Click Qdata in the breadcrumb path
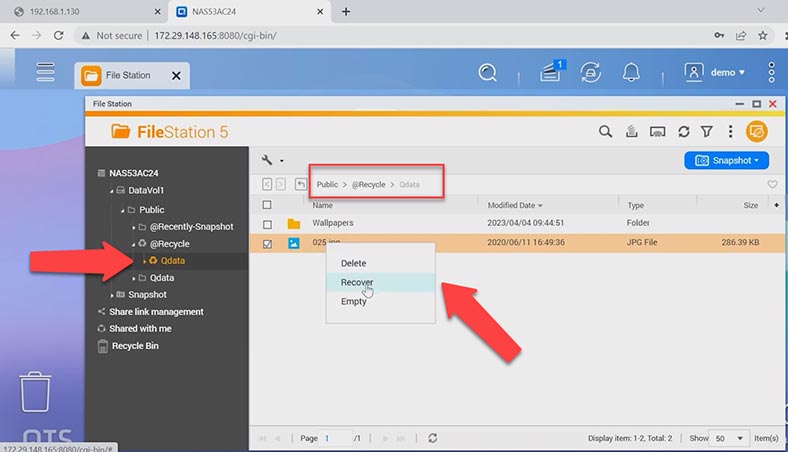 [x=409, y=185]
